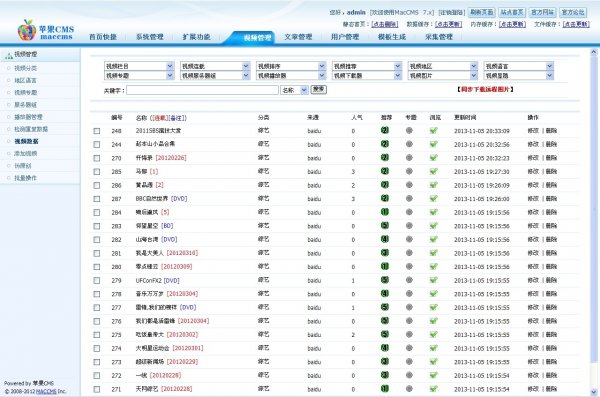This screenshot has height=397, width=600.
Task: Click the green browse checkmark in row 278
Action: pos(434,294)
